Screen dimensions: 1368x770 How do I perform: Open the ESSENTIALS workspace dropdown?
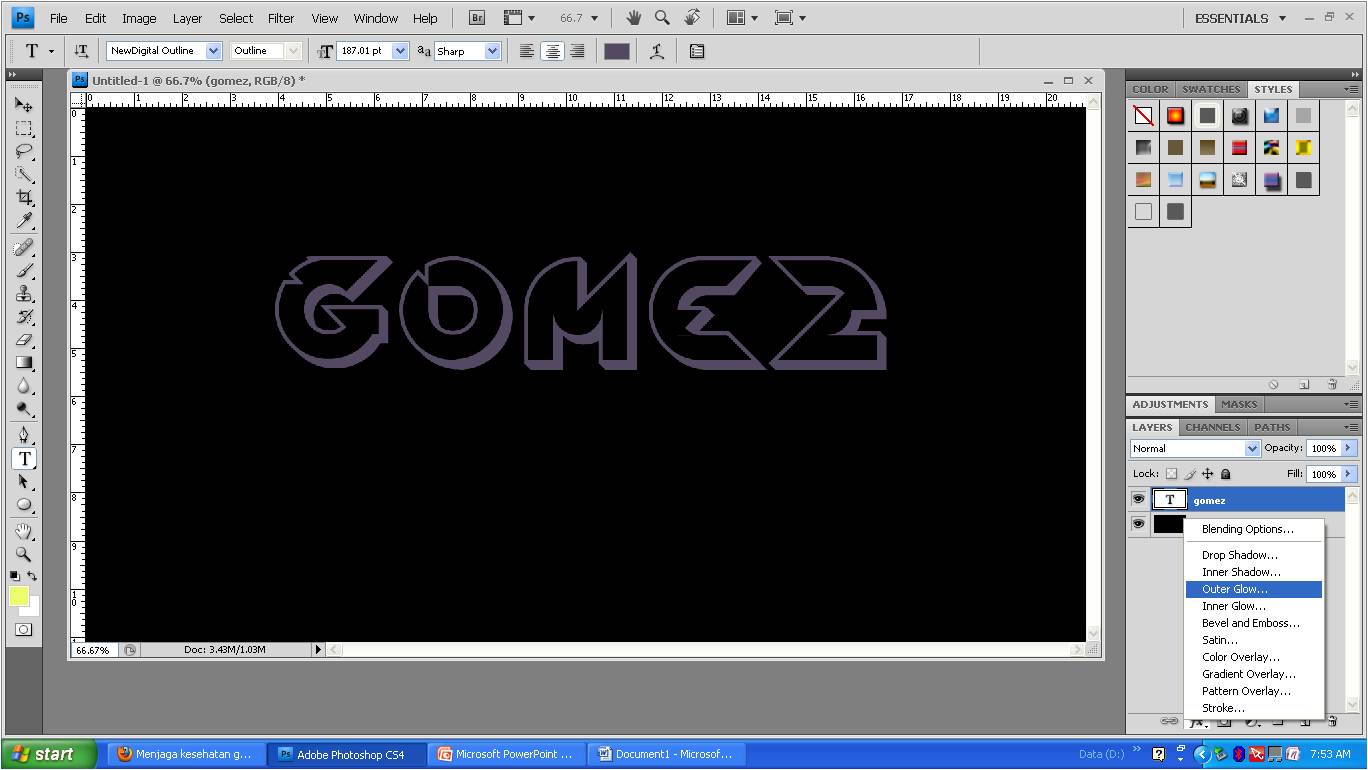click(1241, 18)
